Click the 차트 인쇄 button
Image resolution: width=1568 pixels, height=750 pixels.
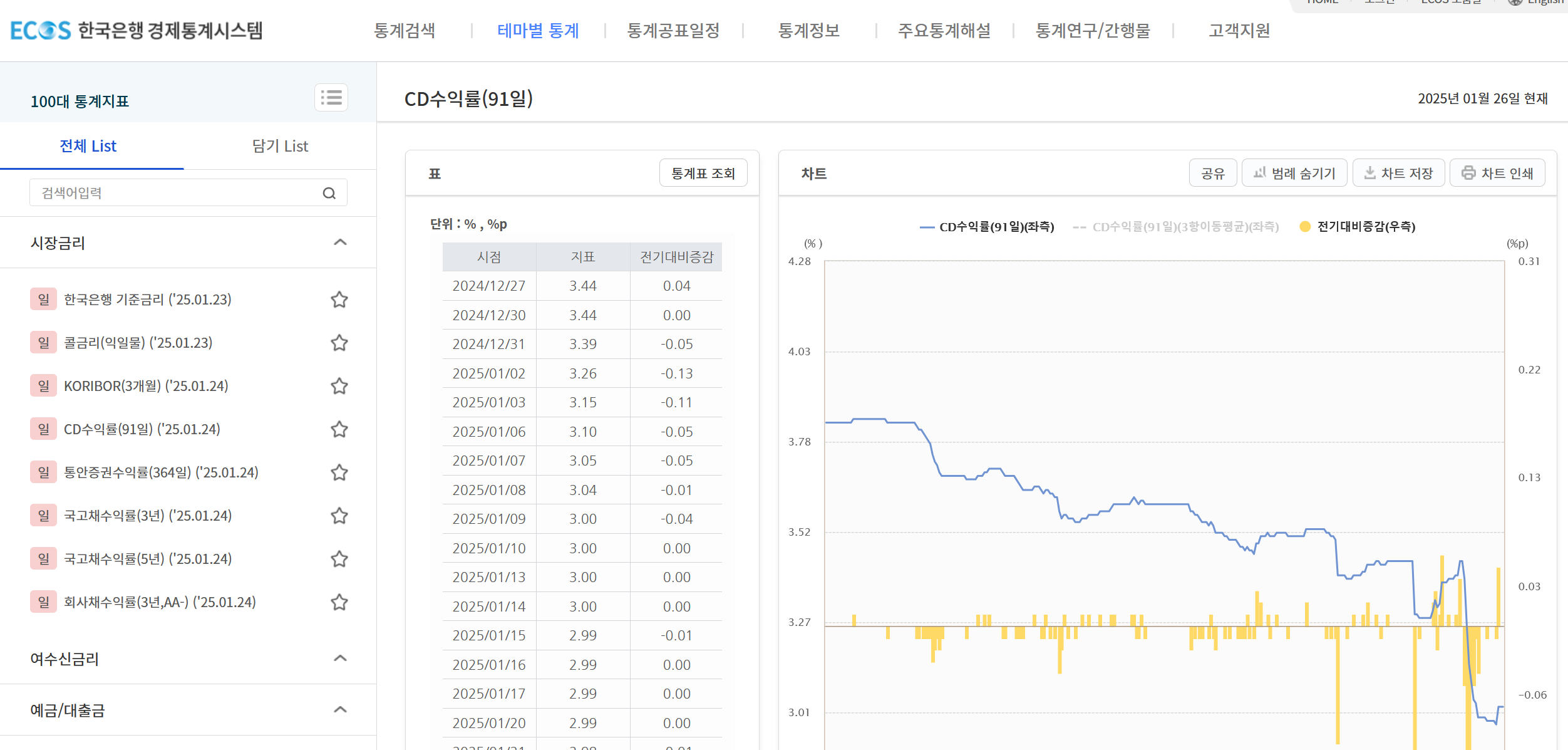coord(1497,173)
